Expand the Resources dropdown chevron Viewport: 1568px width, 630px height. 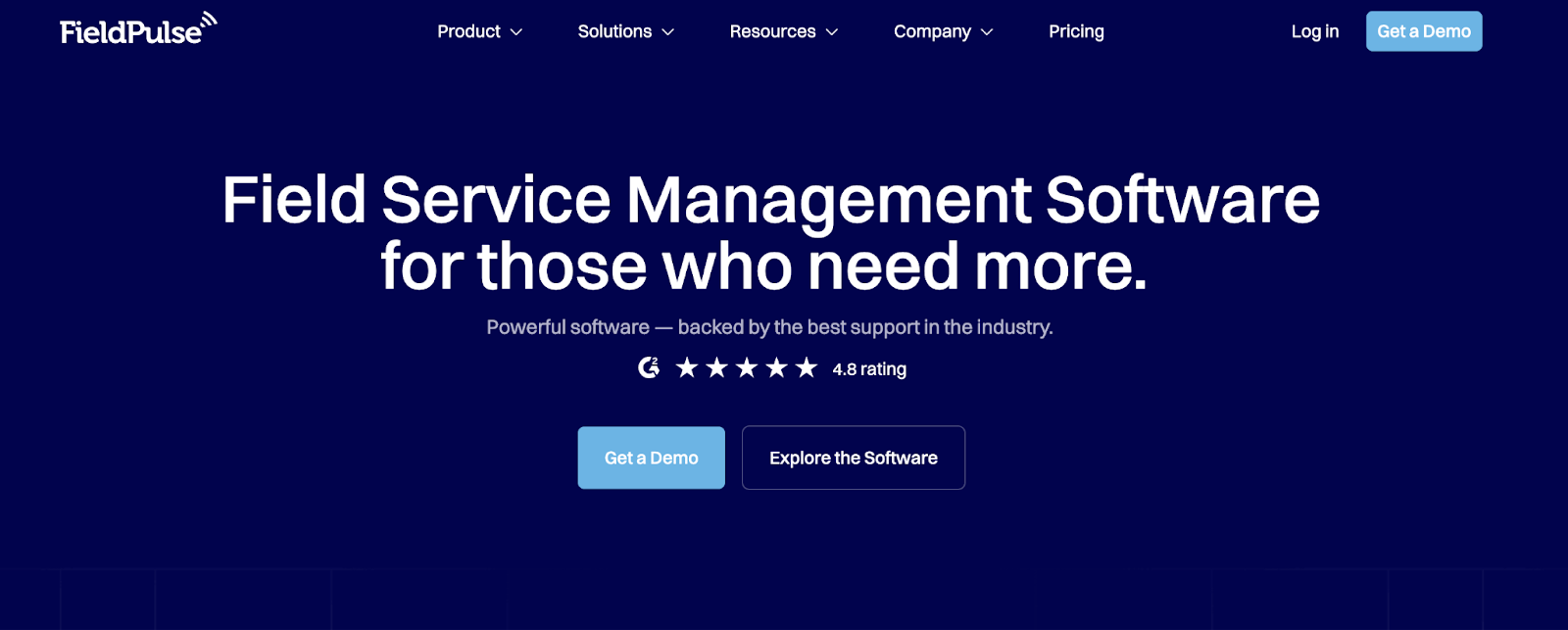[x=832, y=32]
